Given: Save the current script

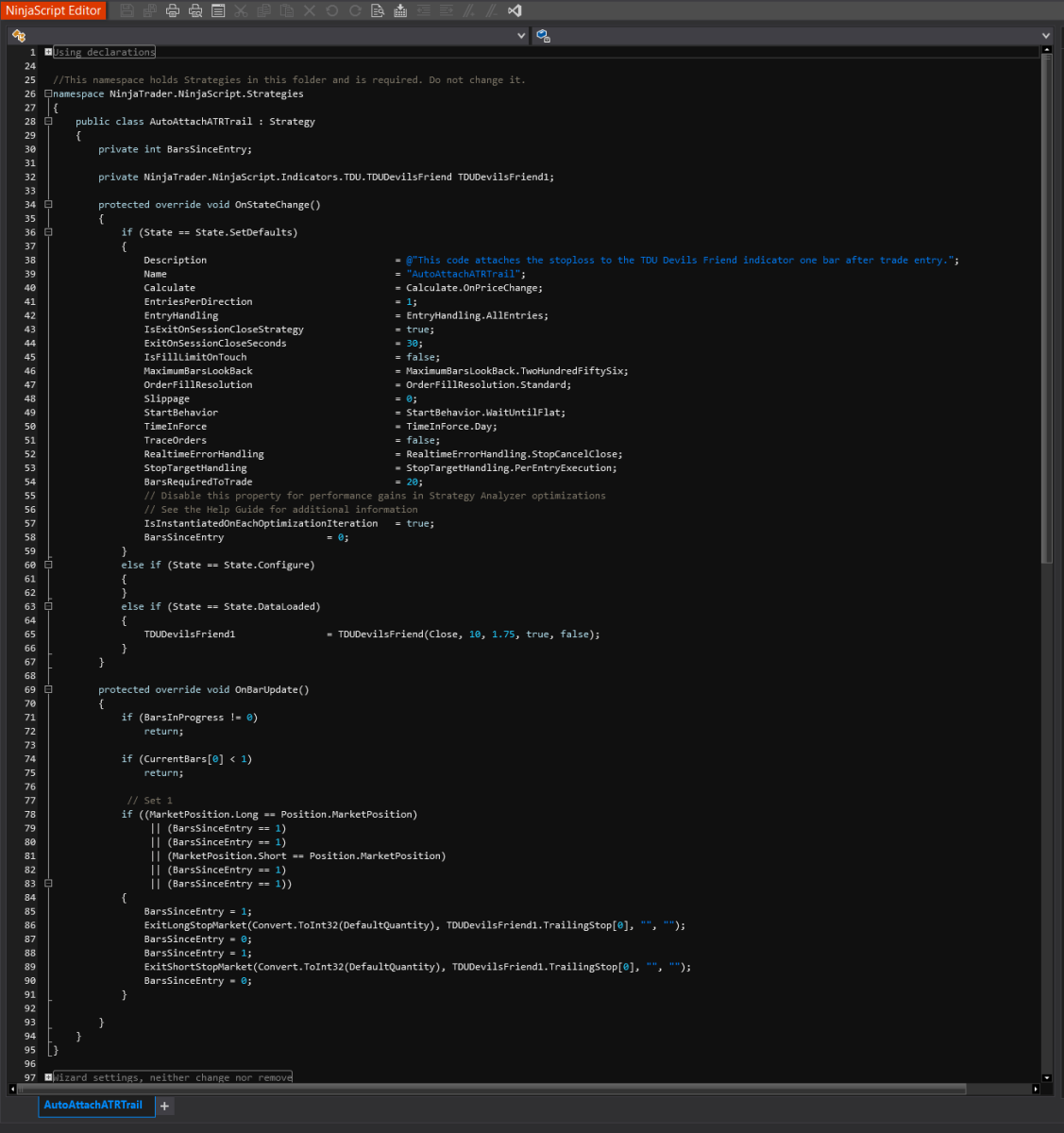Looking at the screenshot, I should click(127, 10).
